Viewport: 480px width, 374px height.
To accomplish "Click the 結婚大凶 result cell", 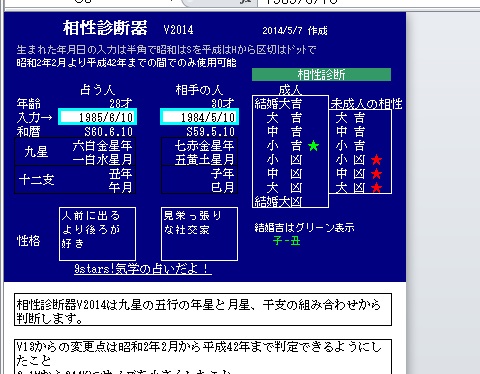I will (278, 201).
